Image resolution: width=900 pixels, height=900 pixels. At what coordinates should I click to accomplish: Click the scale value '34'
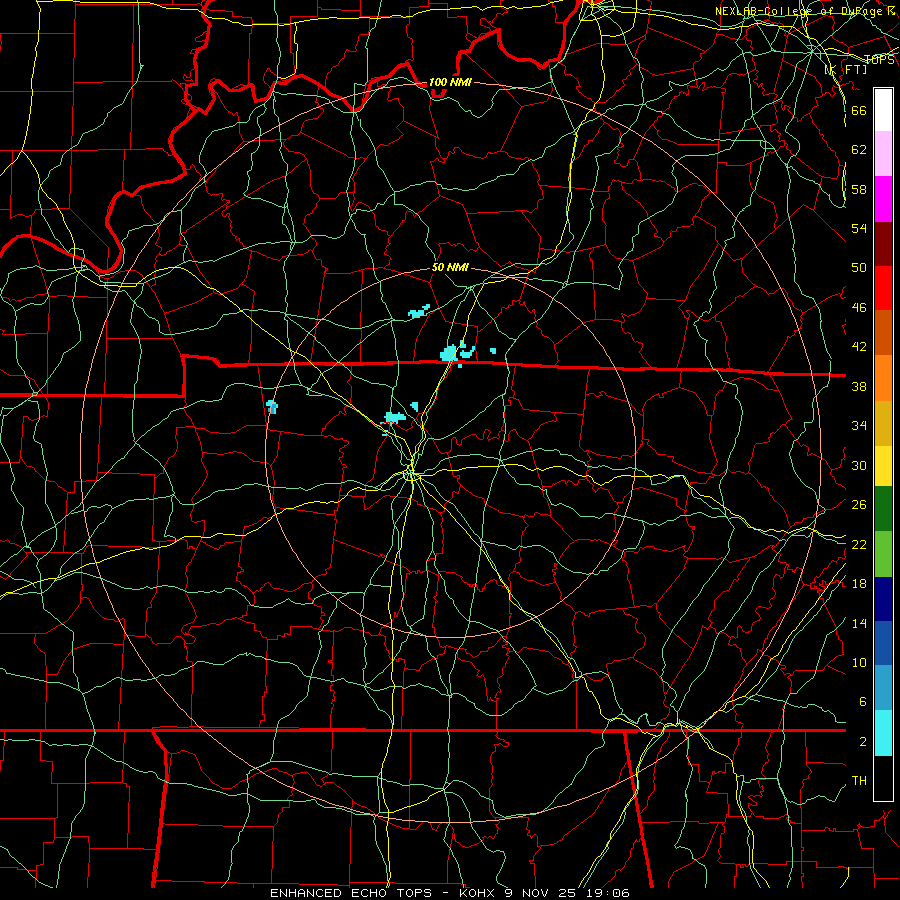[x=859, y=425]
